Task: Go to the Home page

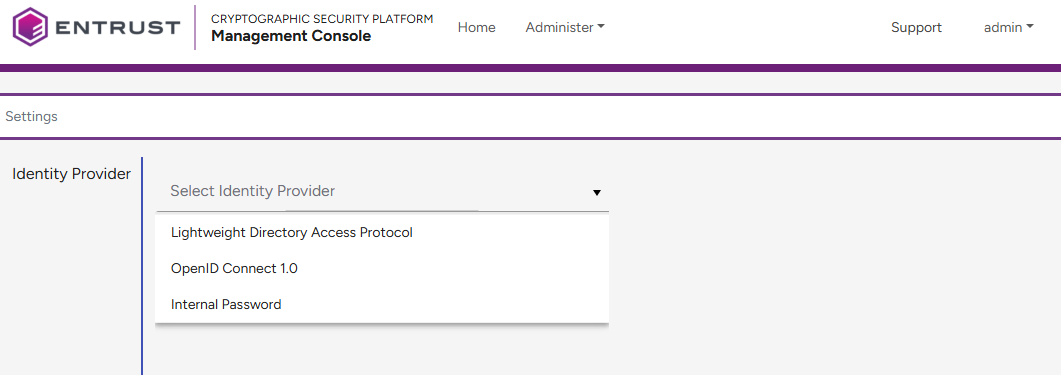Action: (x=476, y=27)
